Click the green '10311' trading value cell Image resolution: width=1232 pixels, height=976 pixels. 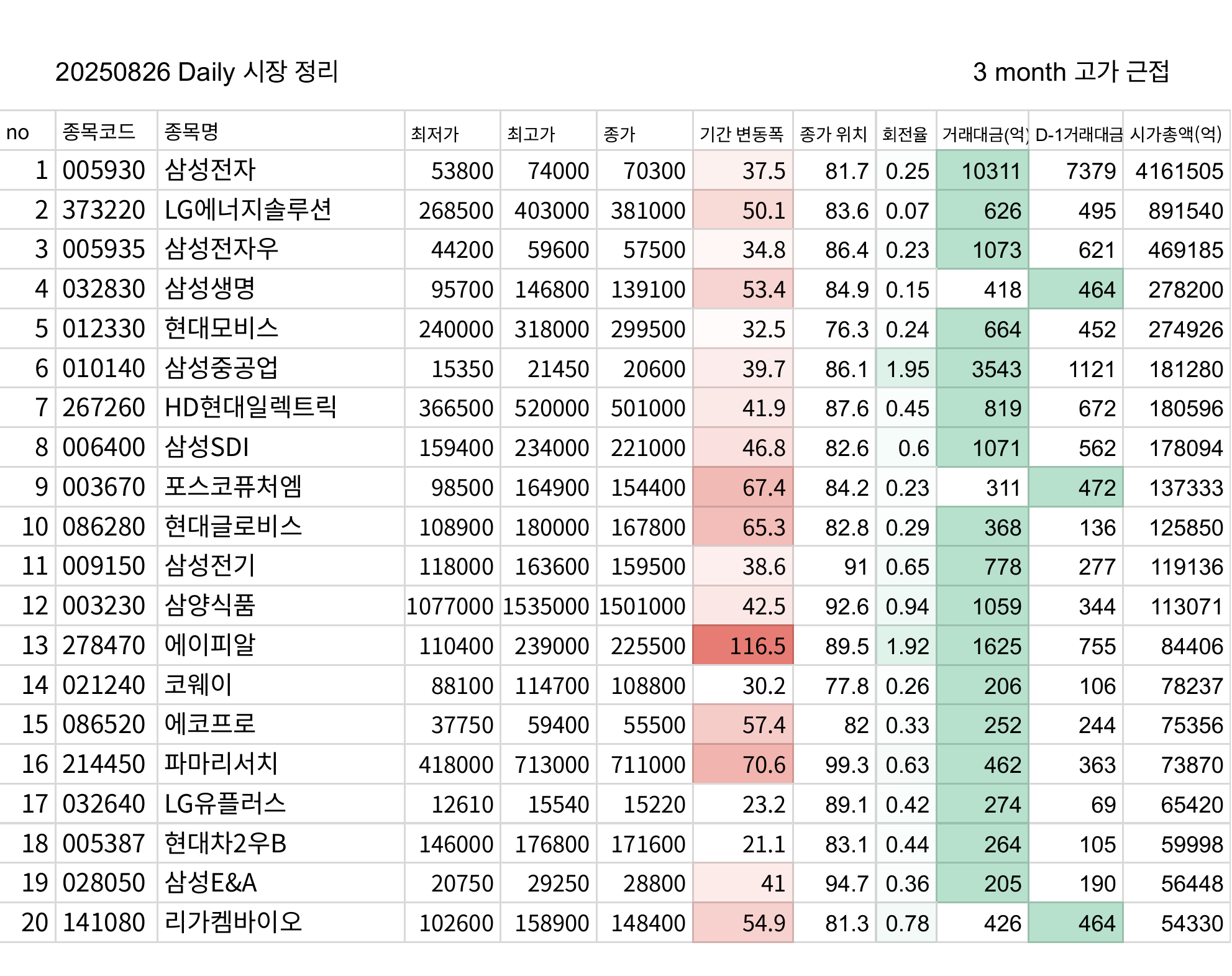pyautogui.click(x=983, y=170)
